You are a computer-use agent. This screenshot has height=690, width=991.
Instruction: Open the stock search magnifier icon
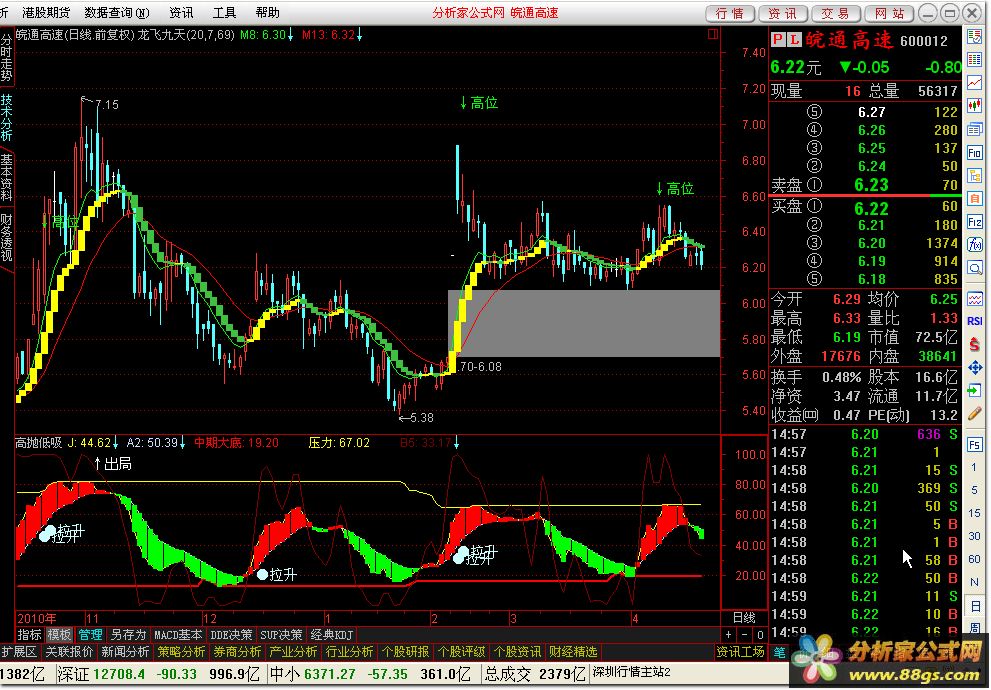point(975,268)
